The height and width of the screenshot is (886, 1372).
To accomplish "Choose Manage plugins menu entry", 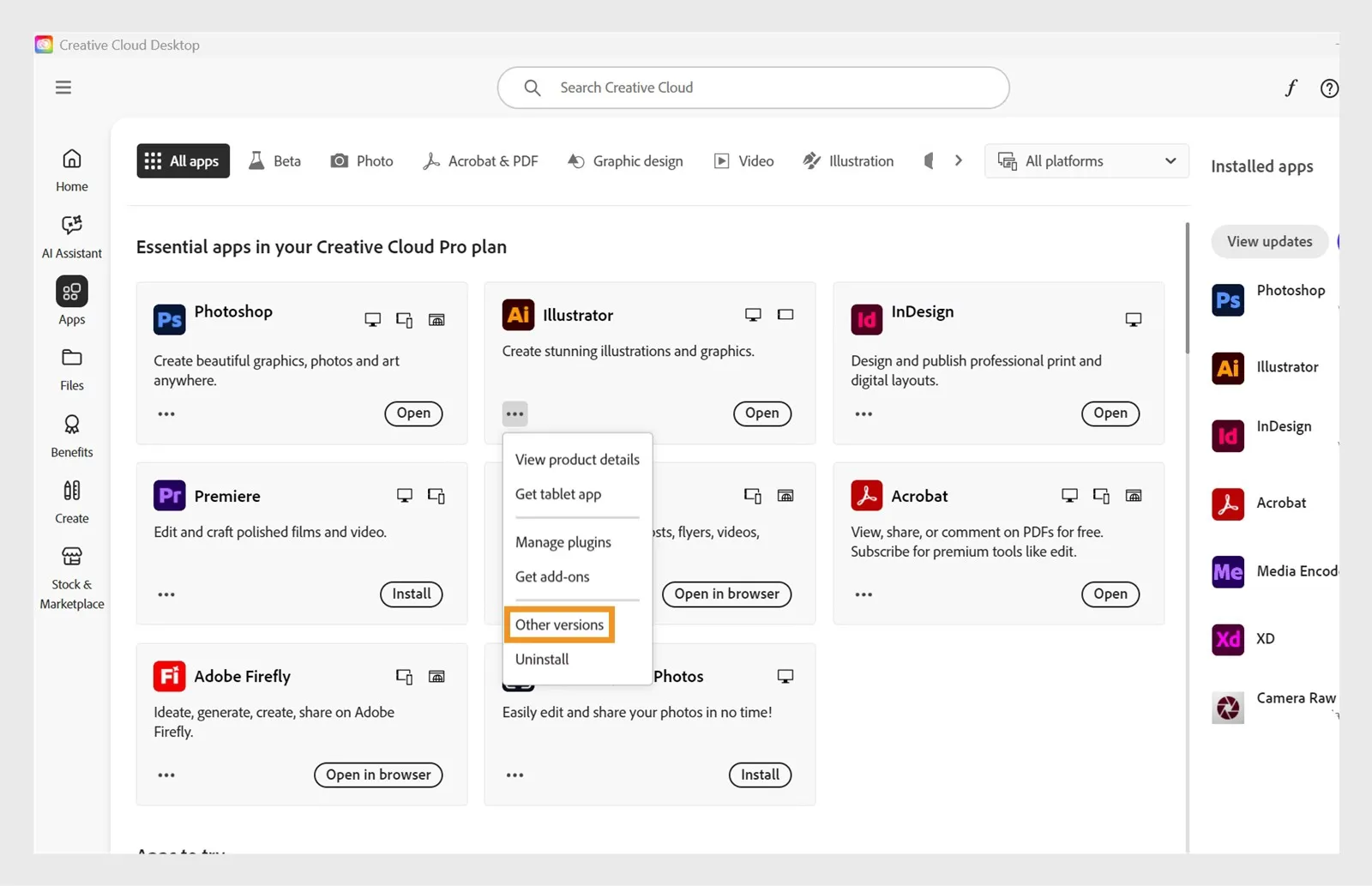I will [x=563, y=542].
